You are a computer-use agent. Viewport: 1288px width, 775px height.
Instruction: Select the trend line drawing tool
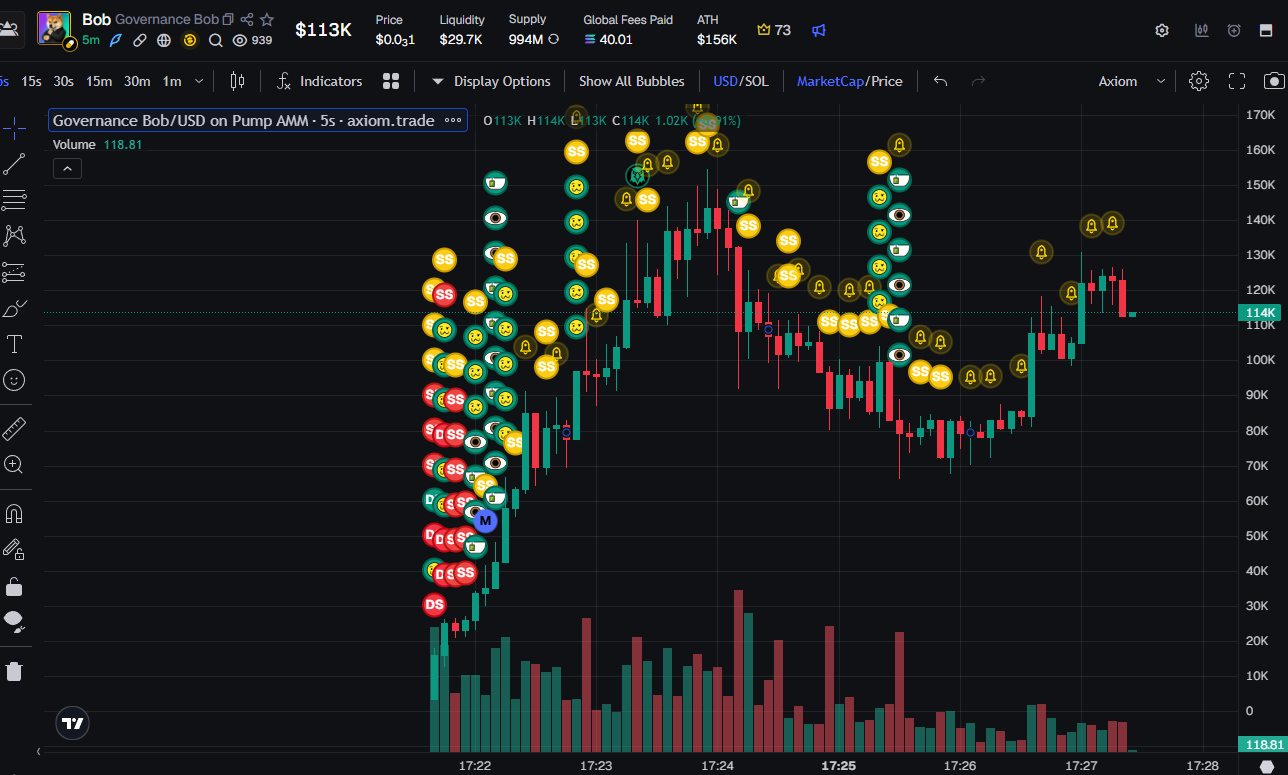point(14,165)
